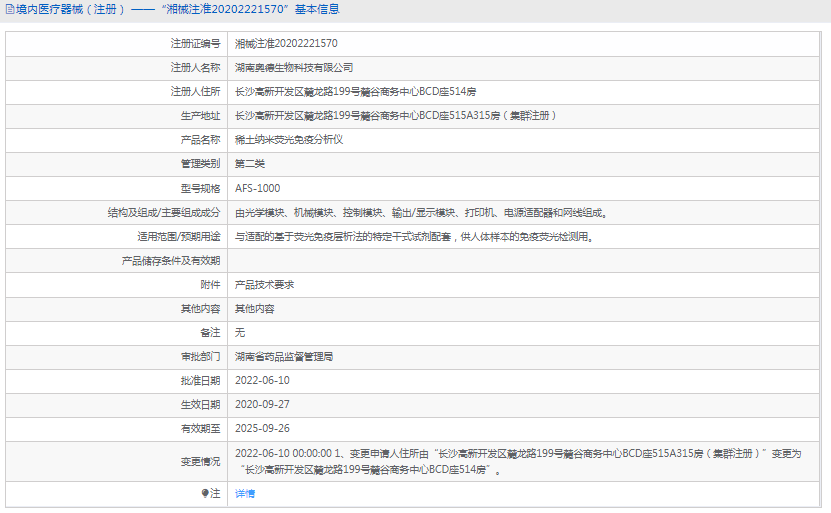This screenshot has width=831, height=513.
Task: Click the 有效期至 row label
Action: (x=200, y=428)
